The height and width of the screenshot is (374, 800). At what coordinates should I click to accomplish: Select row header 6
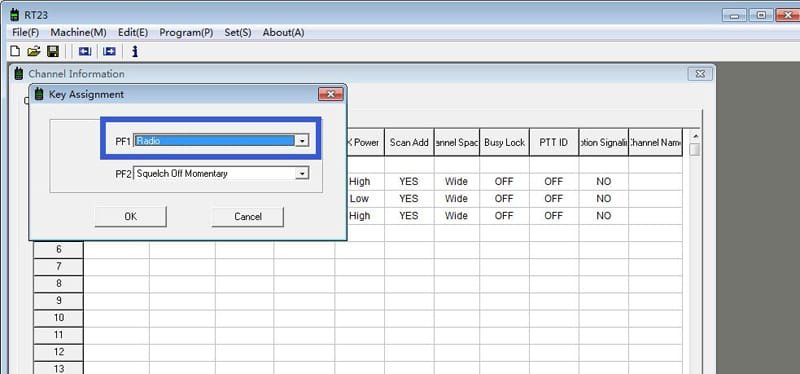pos(59,250)
